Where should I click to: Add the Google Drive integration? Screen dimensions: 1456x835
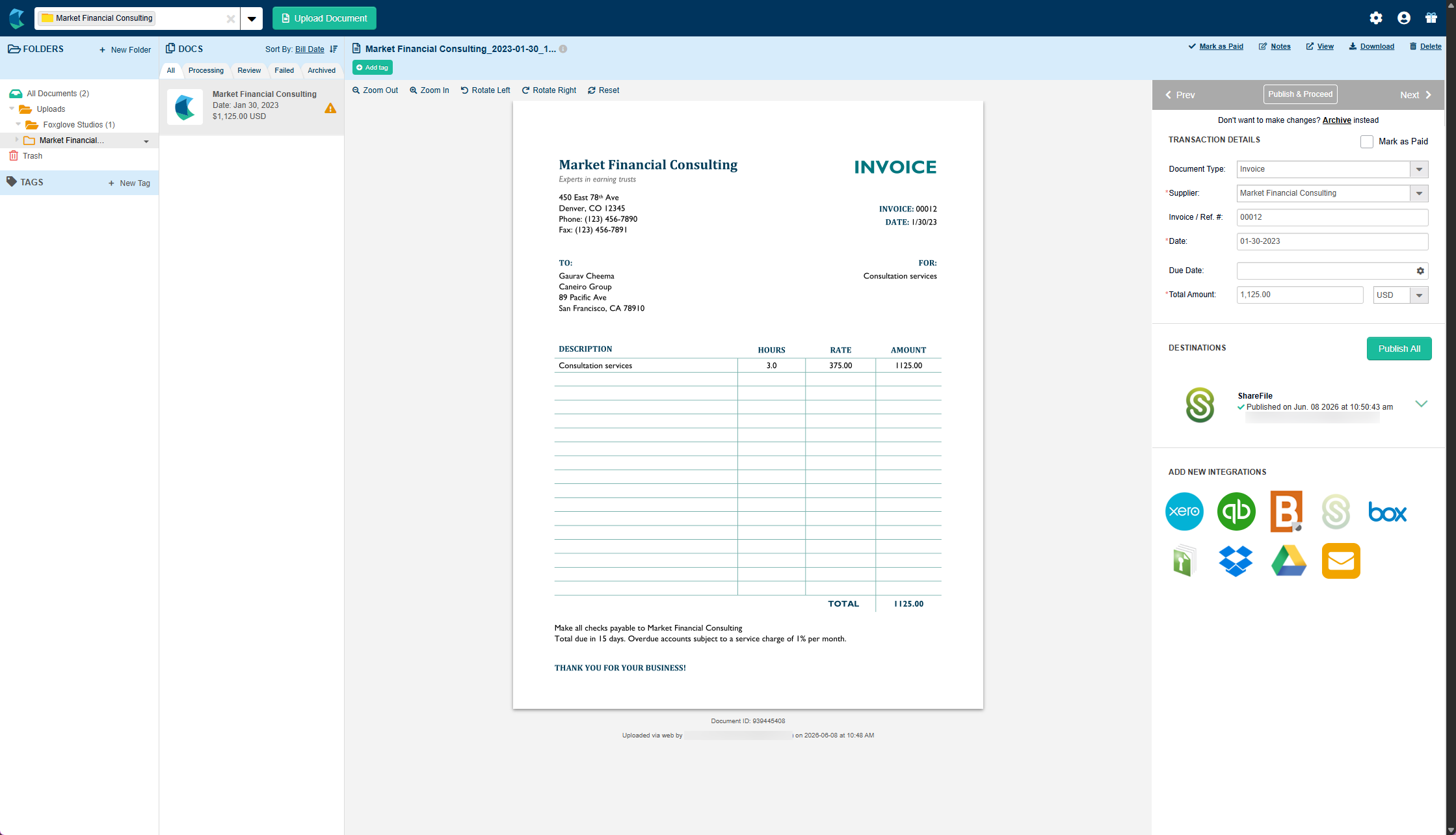click(1289, 561)
